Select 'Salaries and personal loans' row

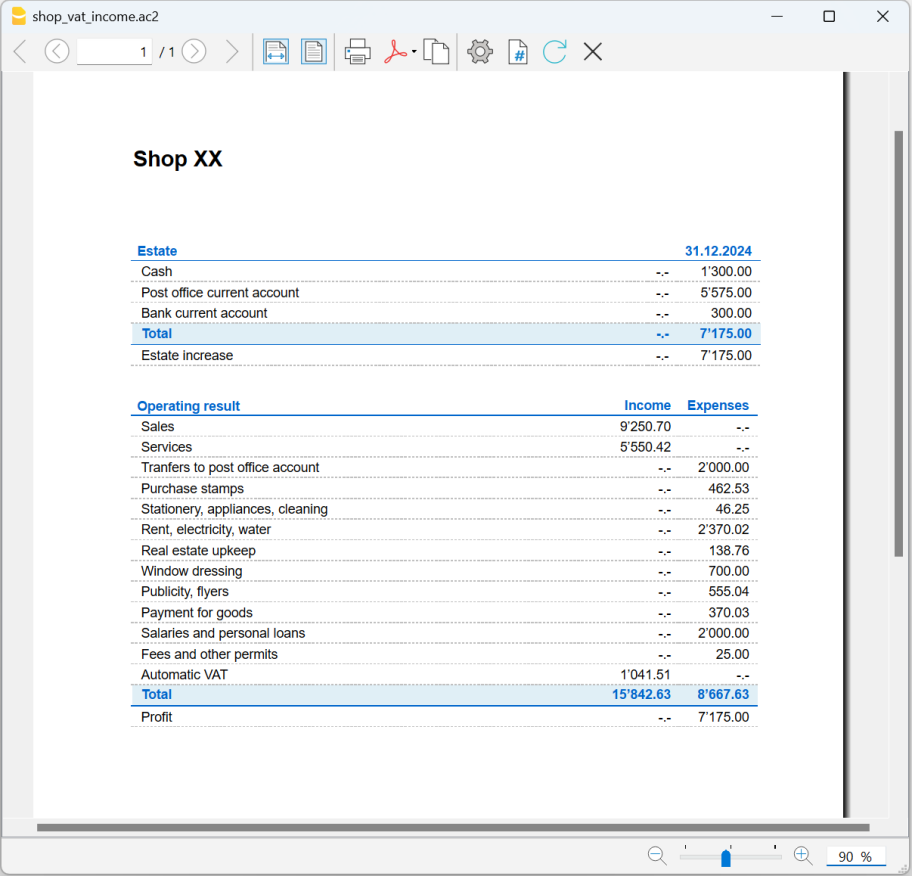[x=223, y=633]
